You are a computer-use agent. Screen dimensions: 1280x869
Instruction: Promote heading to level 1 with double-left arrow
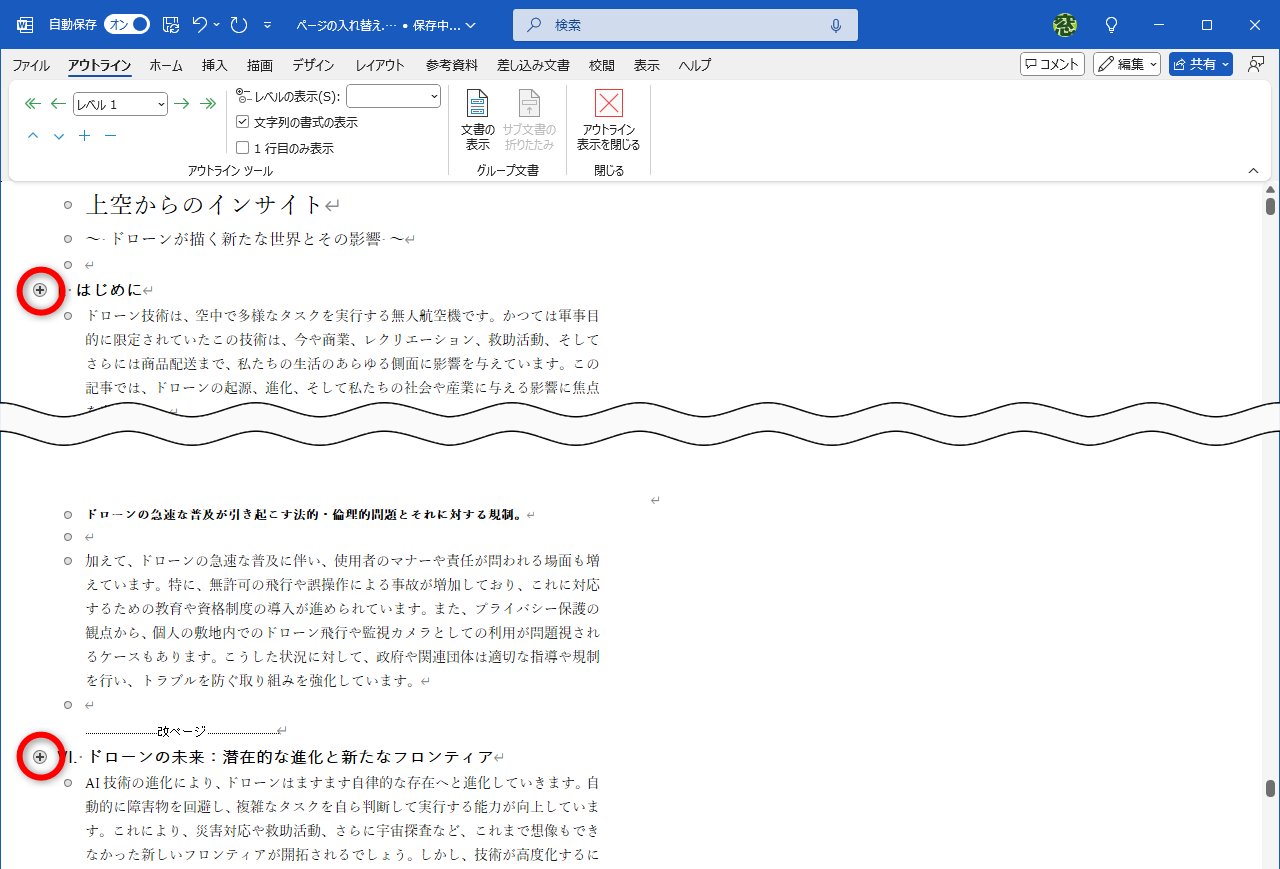(x=32, y=103)
